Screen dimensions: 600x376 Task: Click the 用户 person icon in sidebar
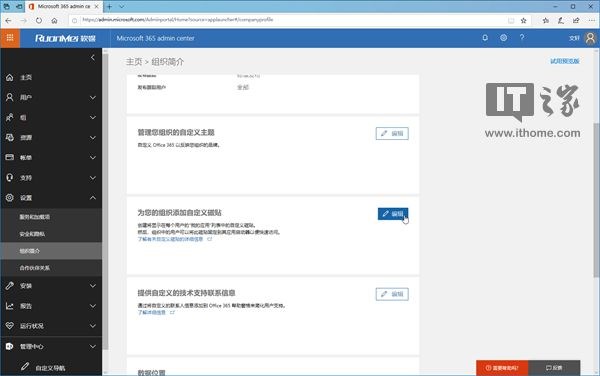coord(10,98)
